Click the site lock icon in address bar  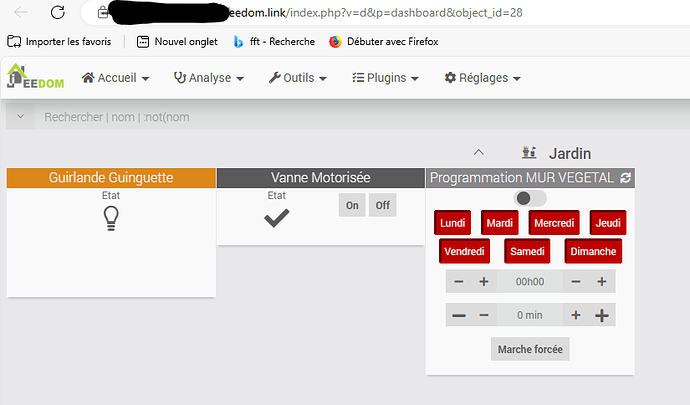pos(103,12)
